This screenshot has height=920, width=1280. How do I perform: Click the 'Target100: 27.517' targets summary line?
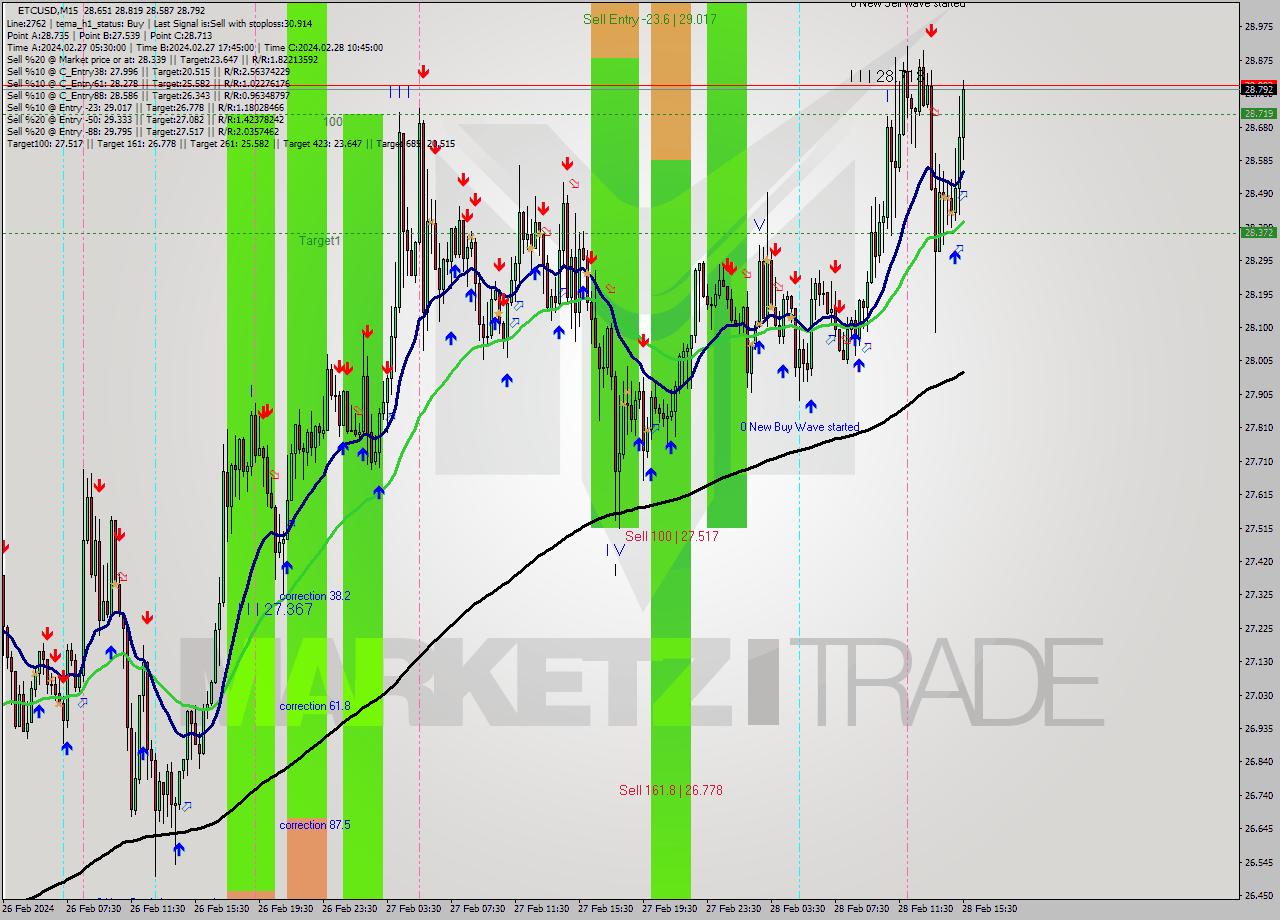pos(231,143)
